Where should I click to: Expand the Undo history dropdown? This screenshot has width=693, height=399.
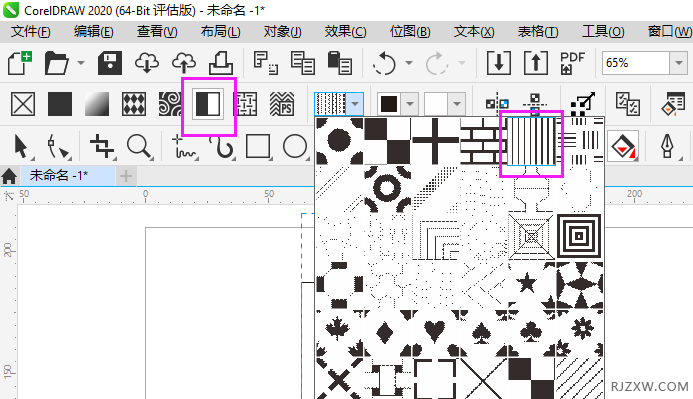tap(409, 63)
